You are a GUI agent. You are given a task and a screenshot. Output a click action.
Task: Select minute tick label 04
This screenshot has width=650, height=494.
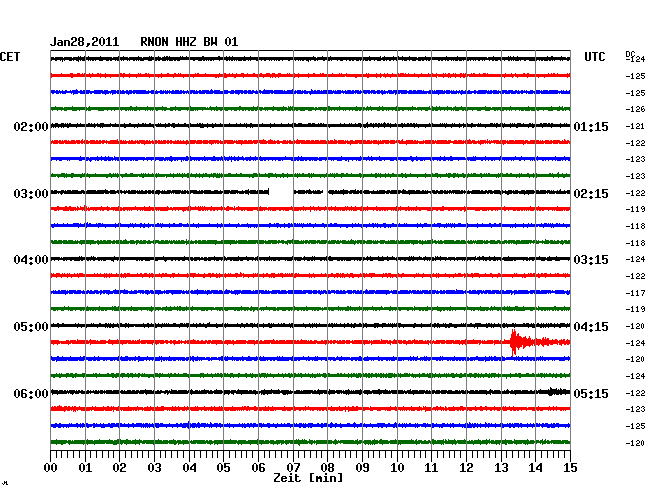click(x=189, y=467)
